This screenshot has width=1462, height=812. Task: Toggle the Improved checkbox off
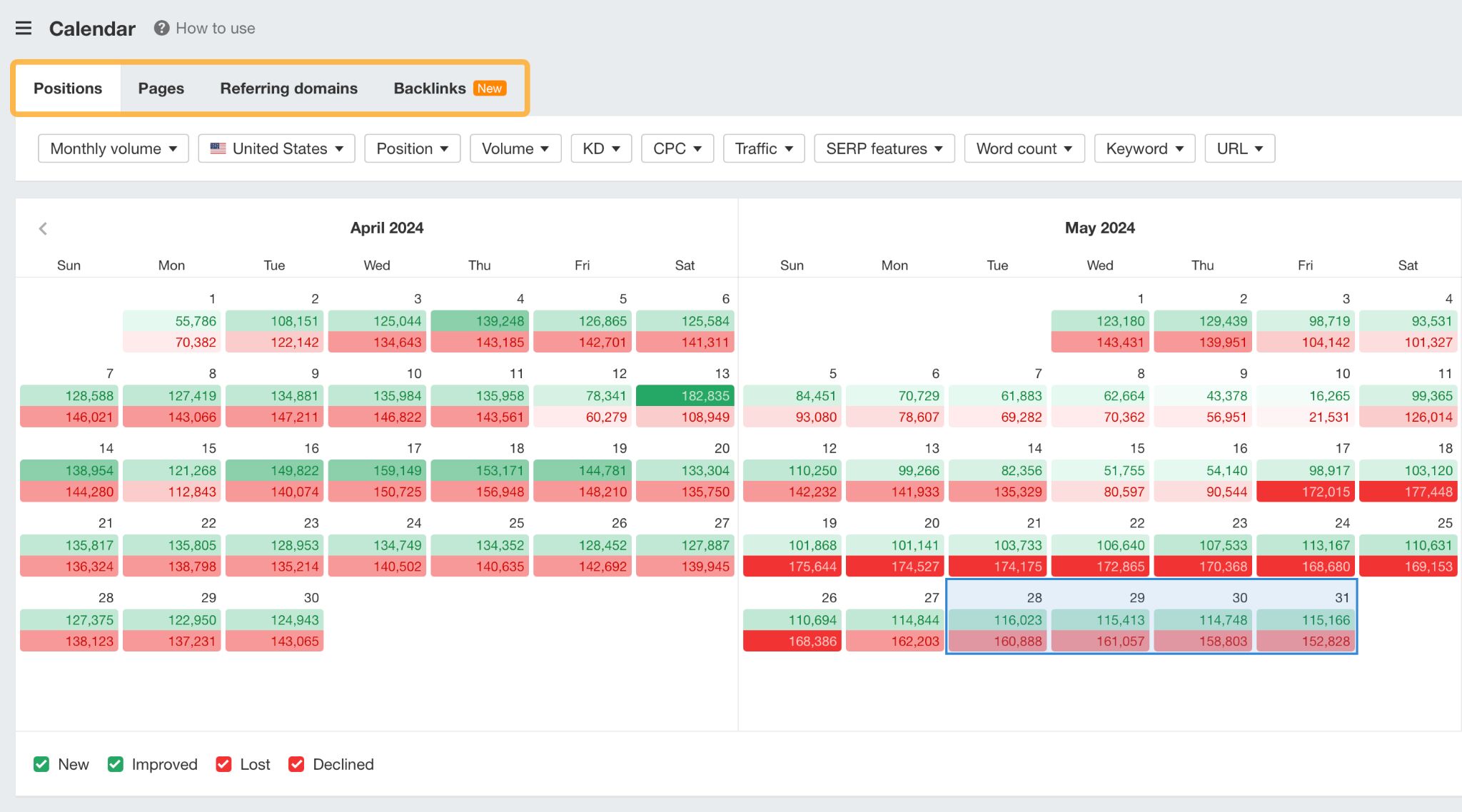point(115,764)
